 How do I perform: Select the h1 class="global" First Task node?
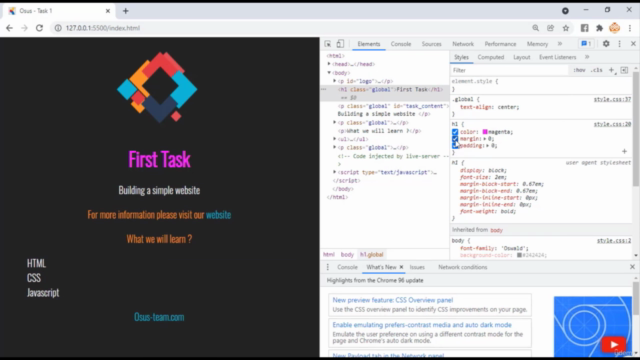(x=390, y=89)
